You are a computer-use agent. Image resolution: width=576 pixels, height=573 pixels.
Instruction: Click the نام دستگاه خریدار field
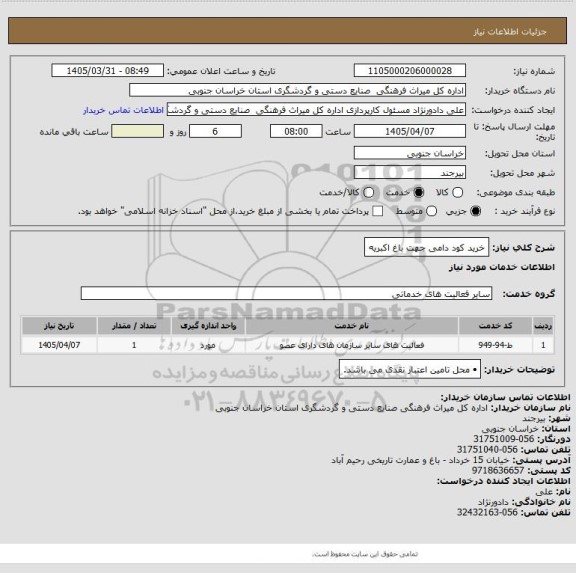(298, 90)
